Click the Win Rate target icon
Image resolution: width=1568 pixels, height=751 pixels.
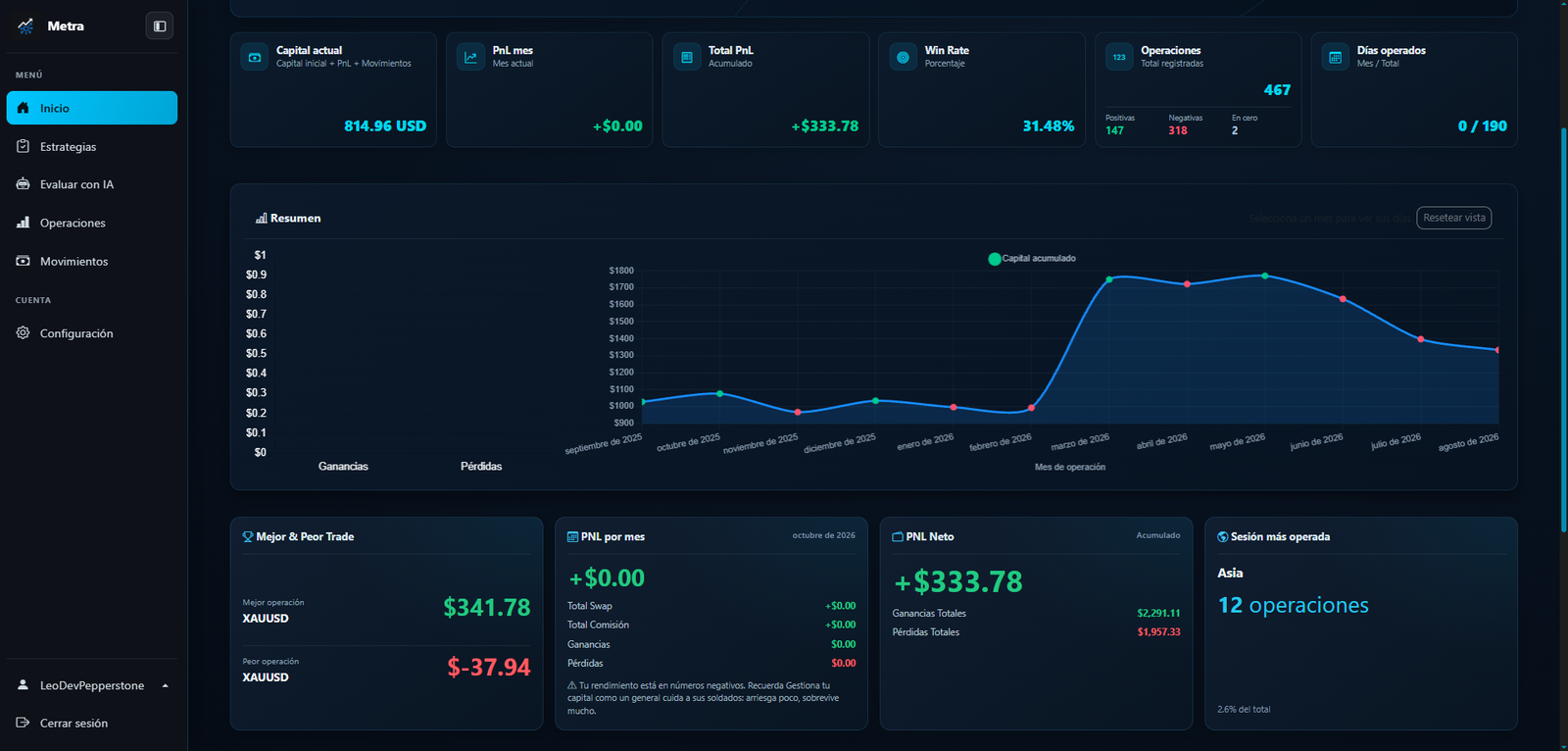pyautogui.click(x=903, y=57)
